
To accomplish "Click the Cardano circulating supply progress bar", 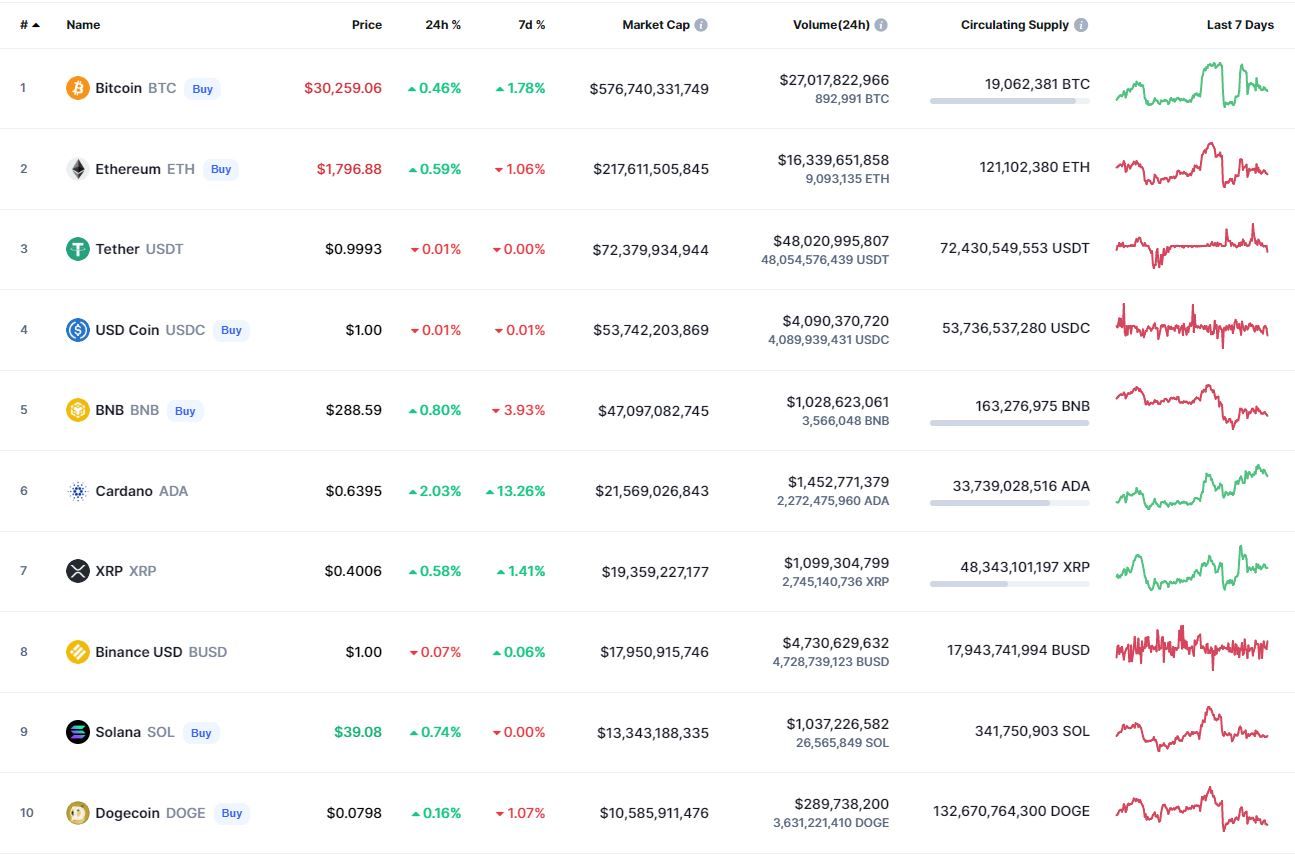I will click(x=1010, y=503).
